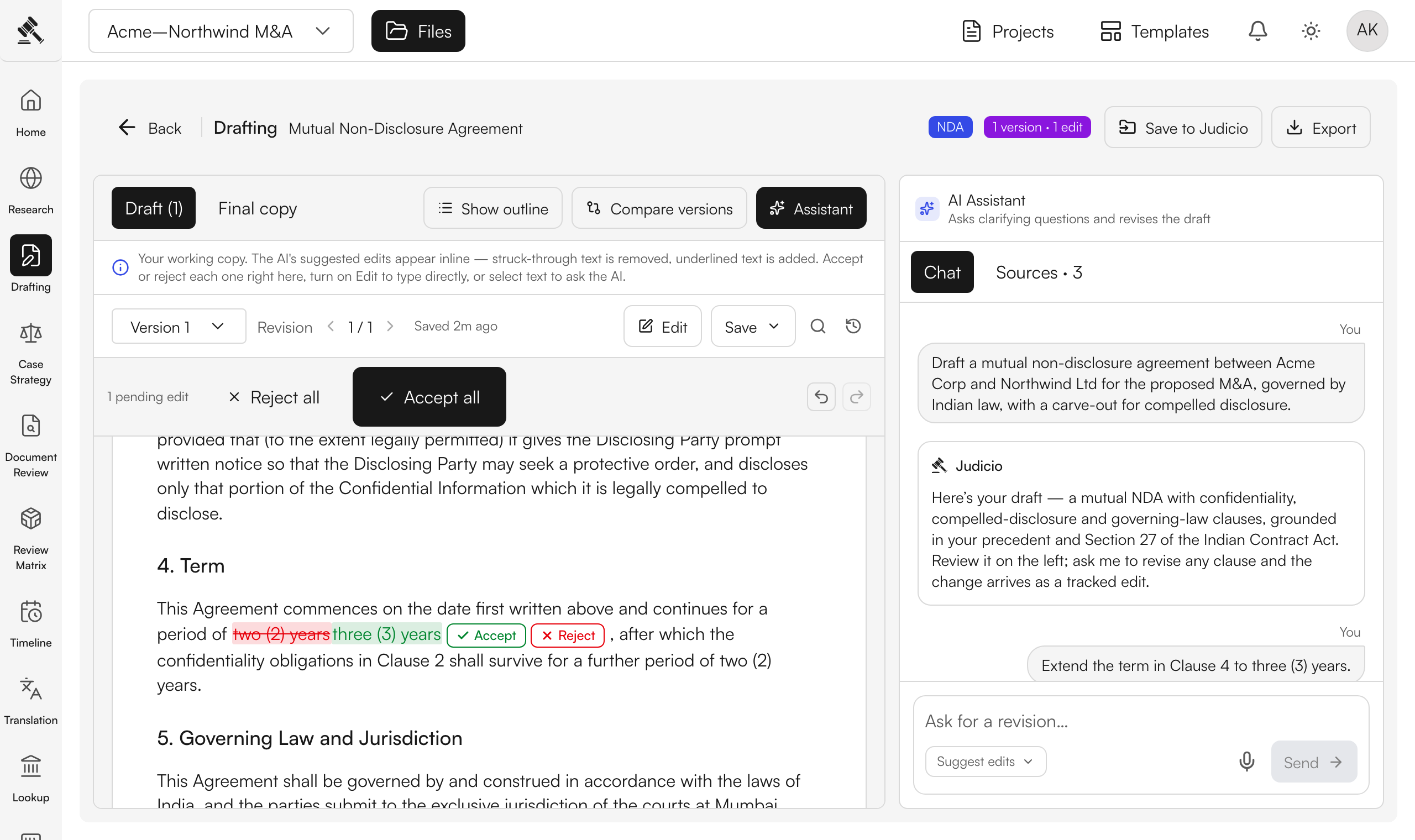
Task: Click the '1 pending edit' label
Action: (148, 397)
